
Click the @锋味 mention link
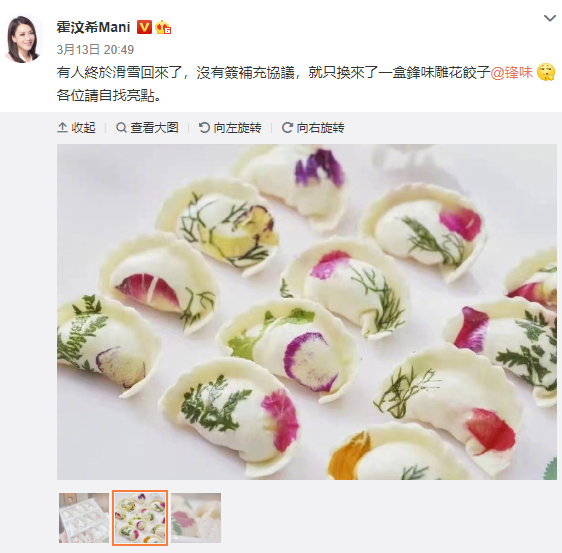click(511, 73)
